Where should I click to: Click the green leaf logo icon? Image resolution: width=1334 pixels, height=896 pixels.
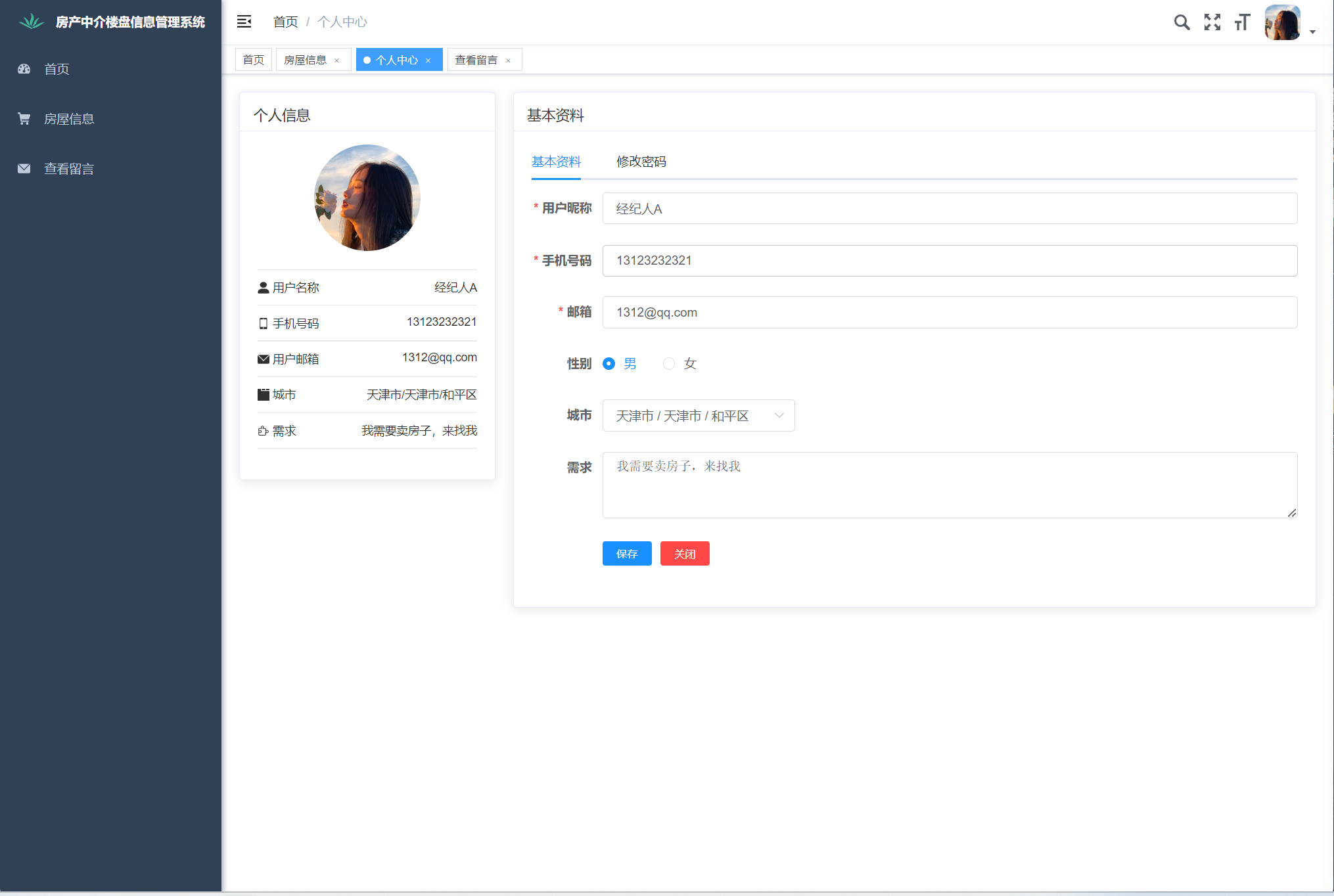31,22
